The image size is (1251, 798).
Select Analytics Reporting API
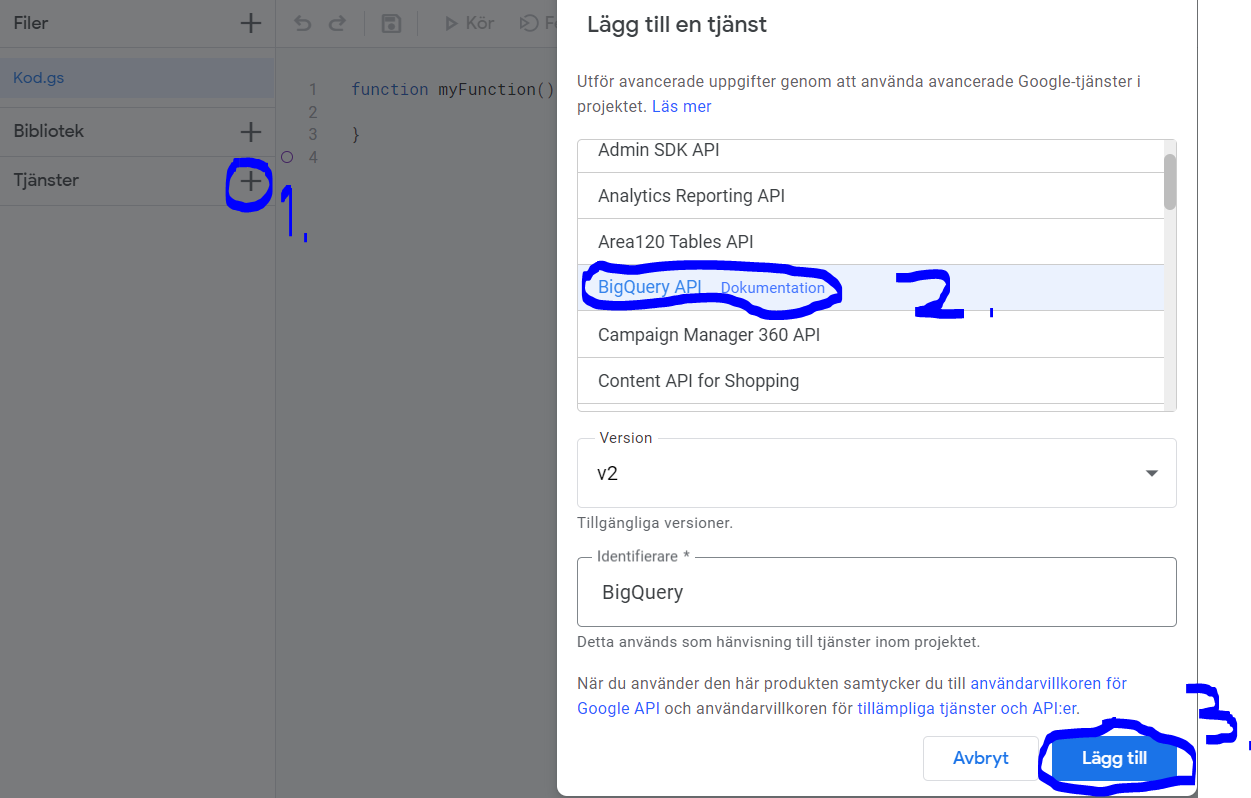[871, 196]
